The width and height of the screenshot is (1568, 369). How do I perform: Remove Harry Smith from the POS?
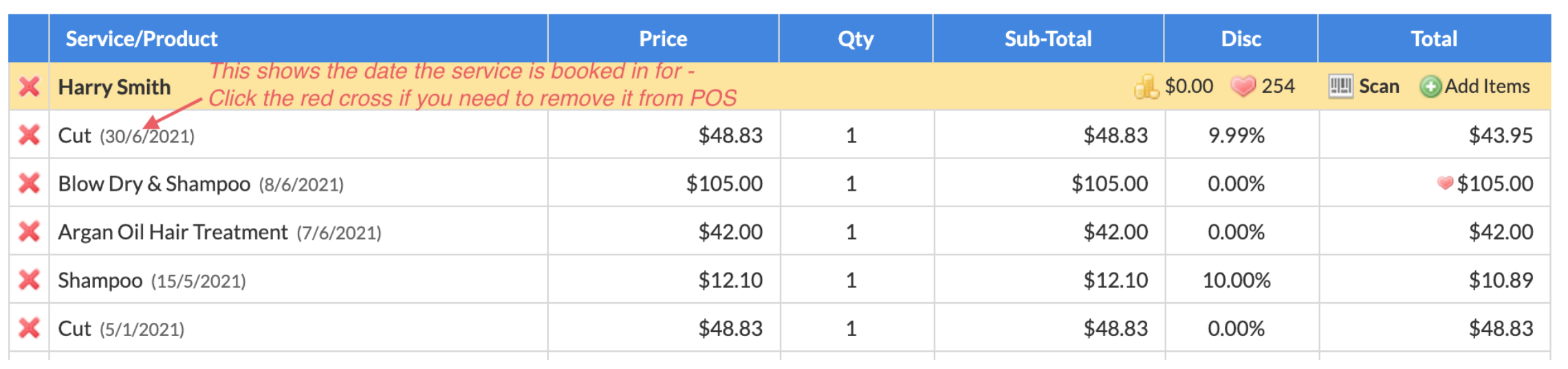pyautogui.click(x=29, y=87)
